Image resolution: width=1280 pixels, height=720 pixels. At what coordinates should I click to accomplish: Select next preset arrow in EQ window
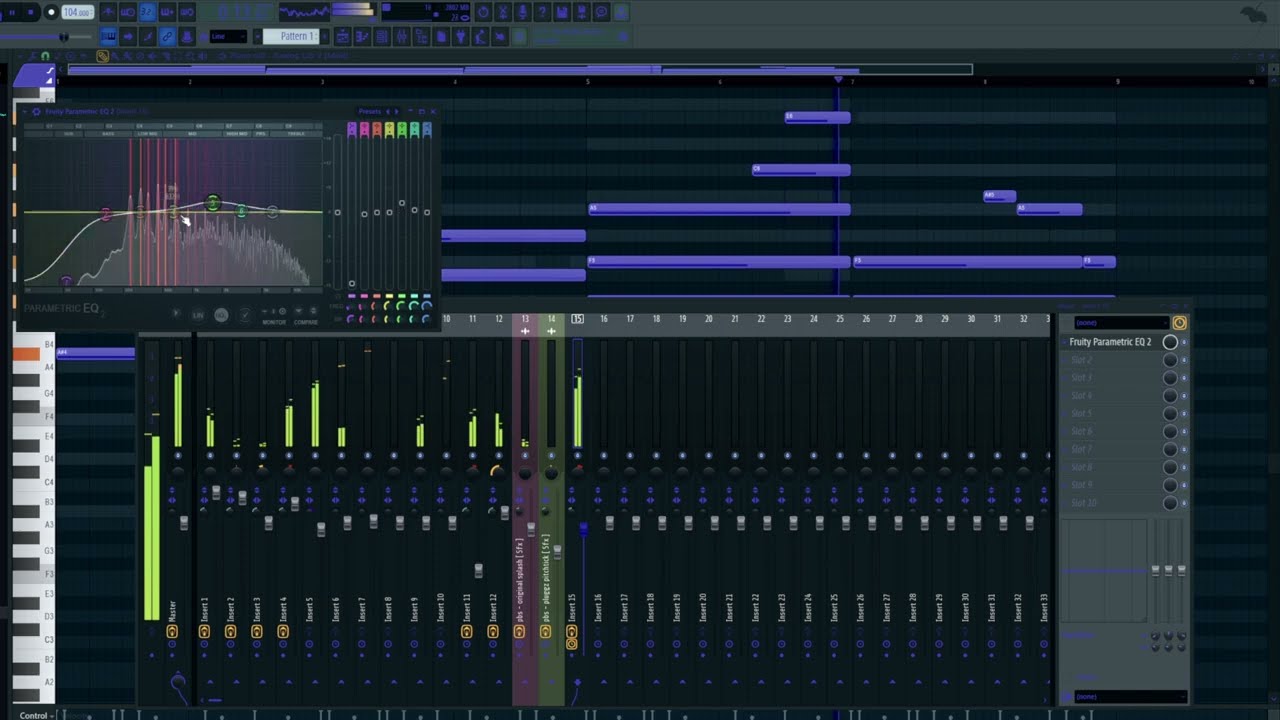[x=396, y=112]
